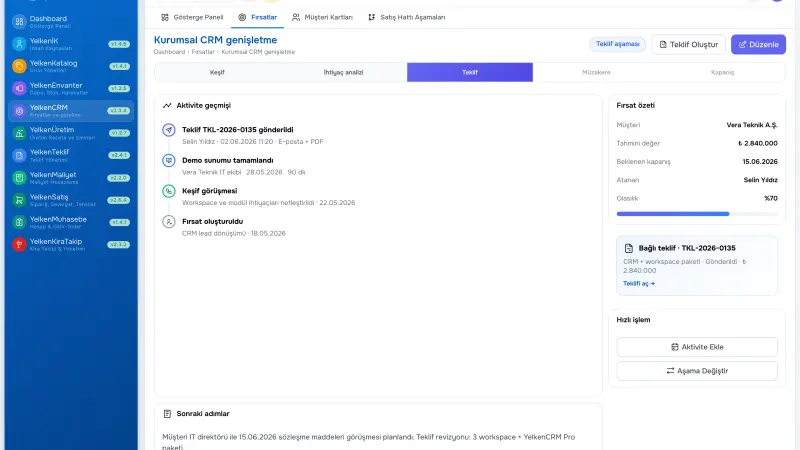Click YelkenTeklif version badge

(x=119, y=155)
